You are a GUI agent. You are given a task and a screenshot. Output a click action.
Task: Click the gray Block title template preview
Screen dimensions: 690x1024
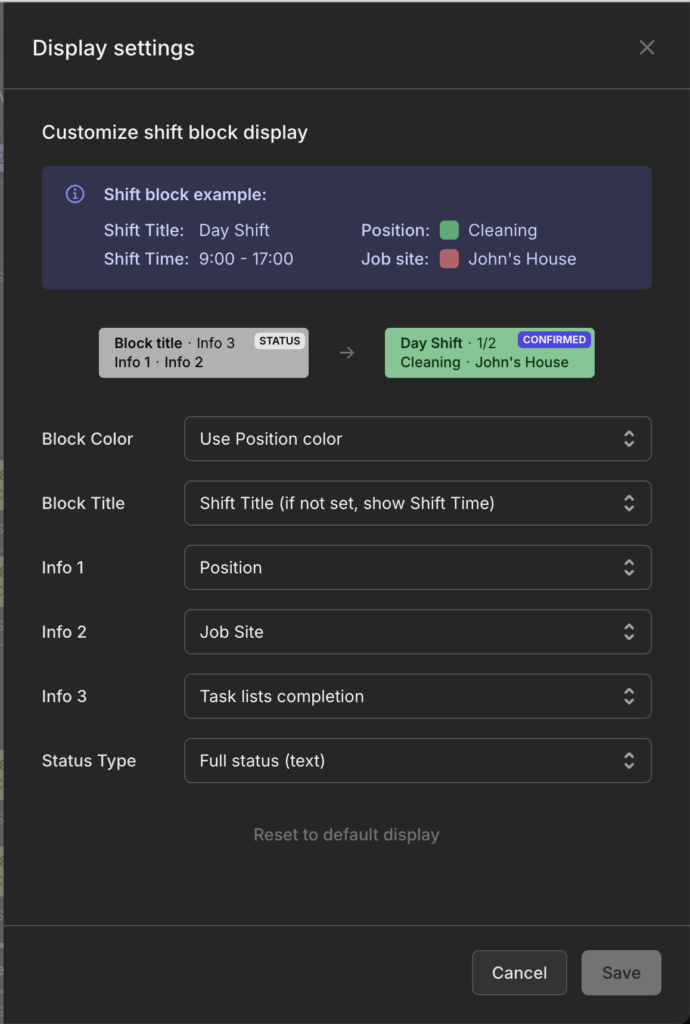tap(204, 353)
